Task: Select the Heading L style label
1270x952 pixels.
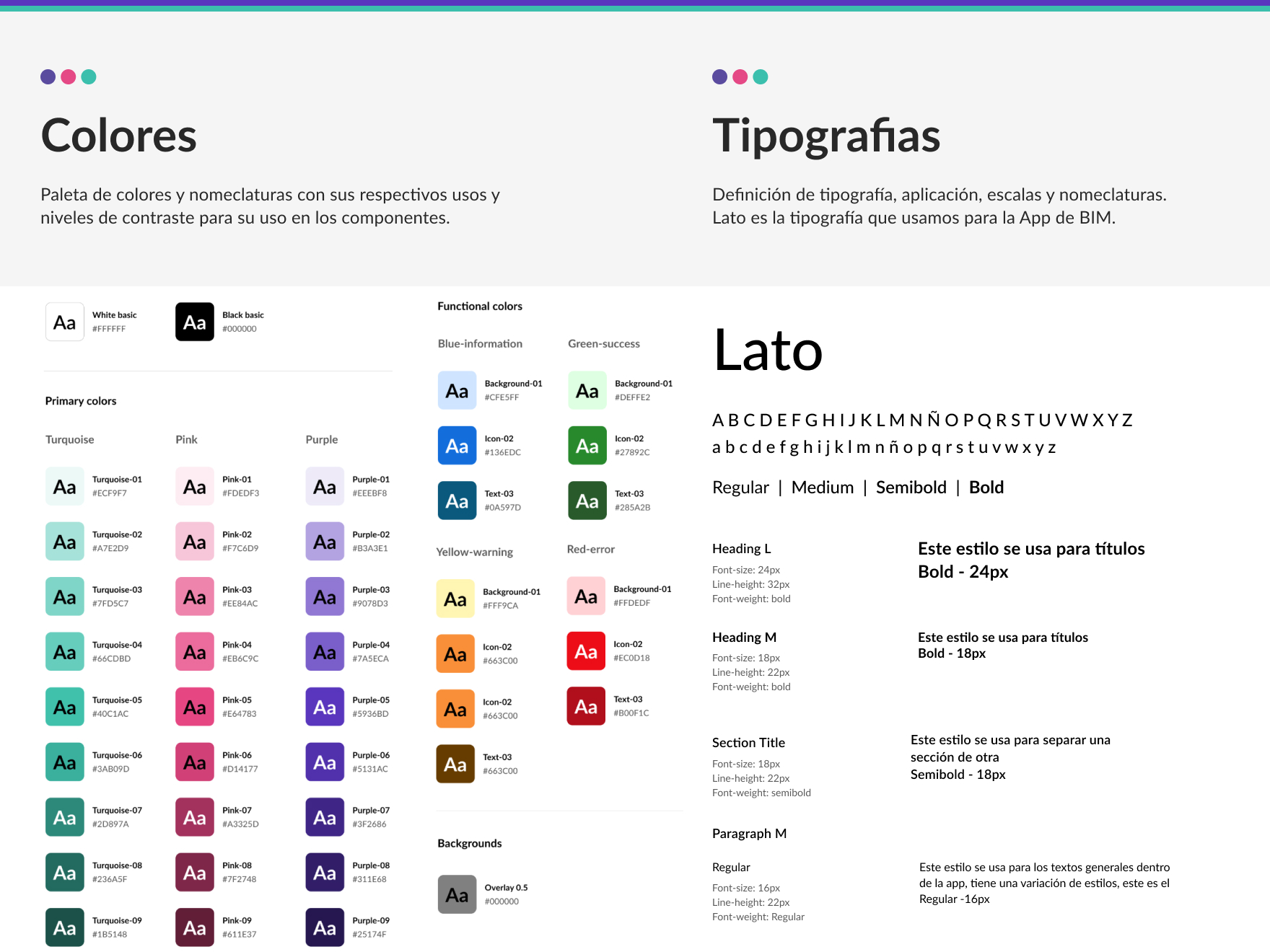Action: click(742, 549)
